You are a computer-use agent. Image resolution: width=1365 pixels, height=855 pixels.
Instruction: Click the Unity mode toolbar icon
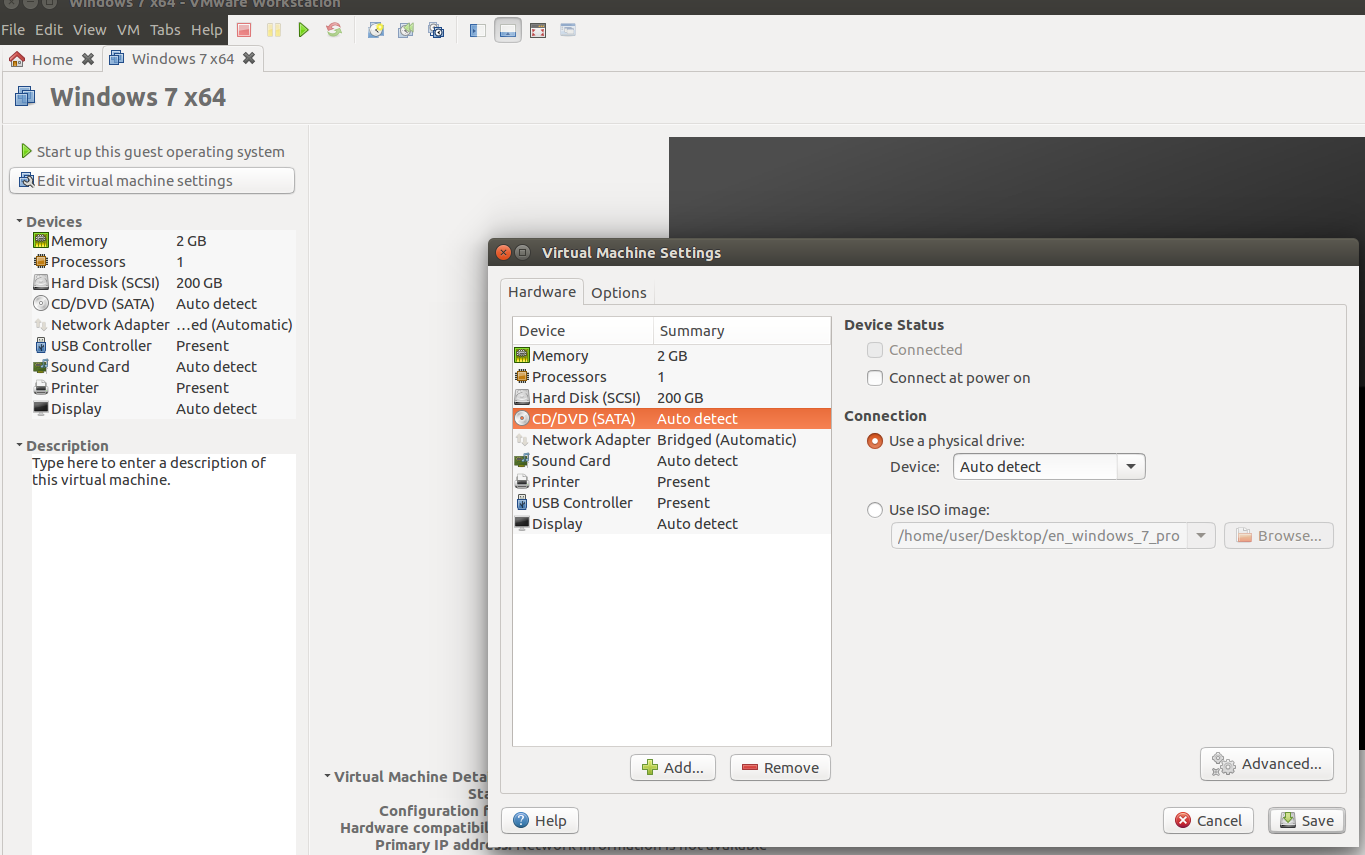[x=568, y=30]
